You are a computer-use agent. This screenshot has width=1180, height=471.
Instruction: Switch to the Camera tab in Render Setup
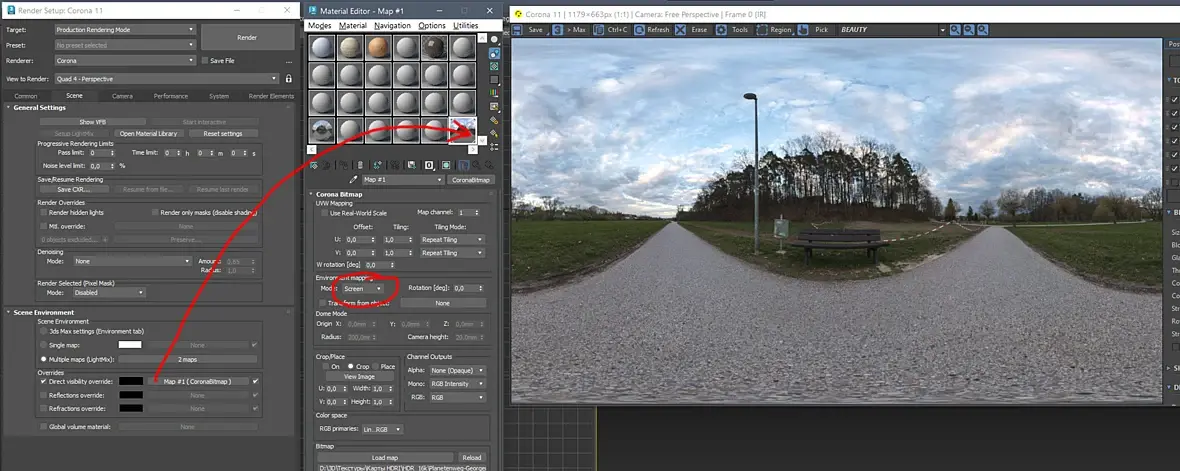click(x=122, y=96)
